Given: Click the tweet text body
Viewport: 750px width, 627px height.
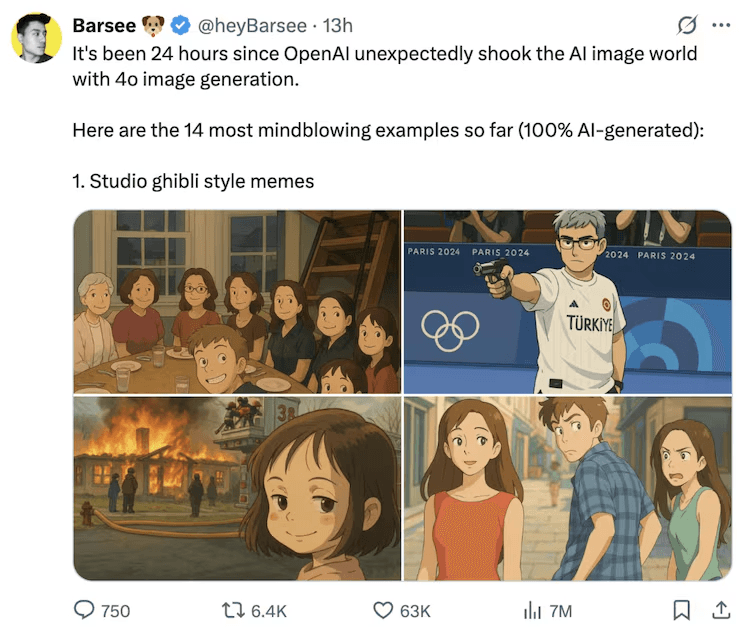Looking at the screenshot, I should click(388, 117).
